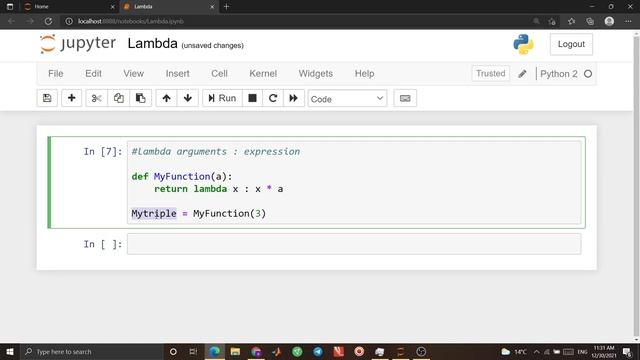Open the Widgets menu
The image size is (640, 360).
coord(316,73)
